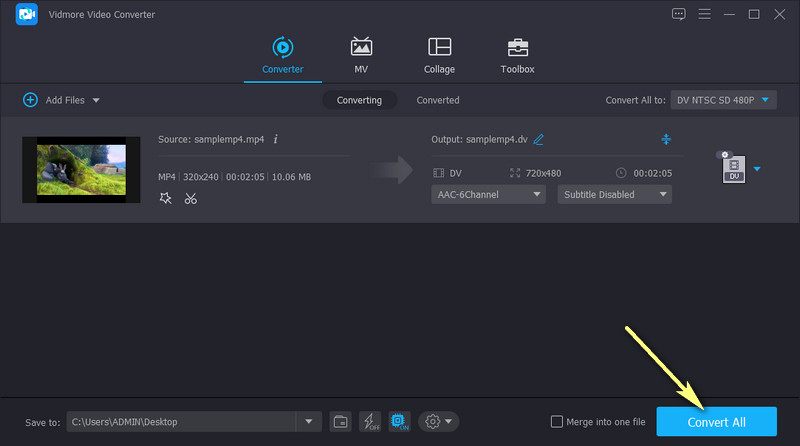Image resolution: width=800 pixels, height=446 pixels.
Task: Click the feedback chat icon in title bar
Action: (x=679, y=14)
